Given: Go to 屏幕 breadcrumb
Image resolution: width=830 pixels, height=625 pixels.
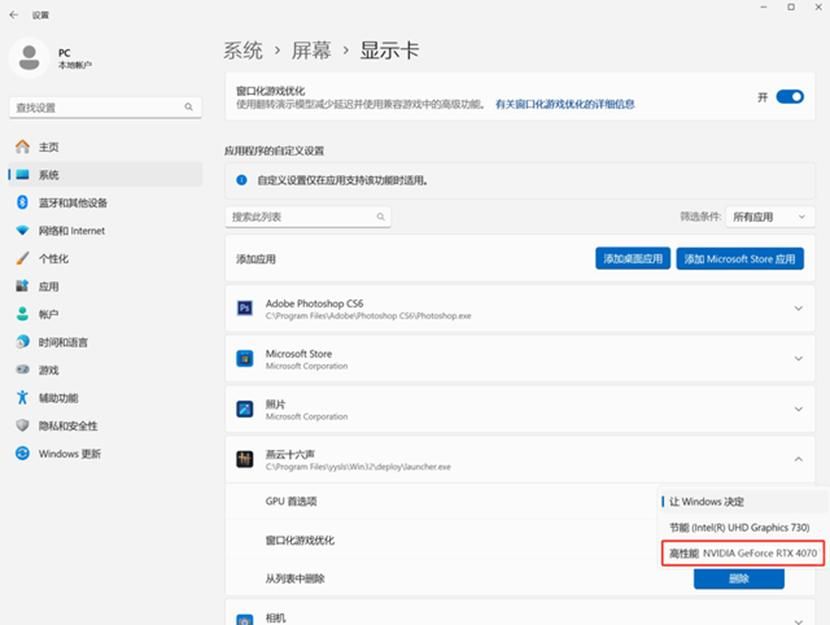Looking at the screenshot, I should tap(311, 50).
